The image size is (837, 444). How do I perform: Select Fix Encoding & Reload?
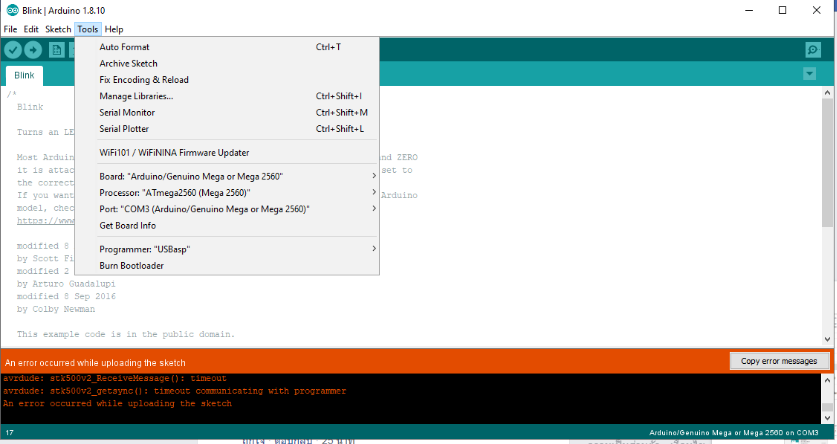[x=227, y=80]
